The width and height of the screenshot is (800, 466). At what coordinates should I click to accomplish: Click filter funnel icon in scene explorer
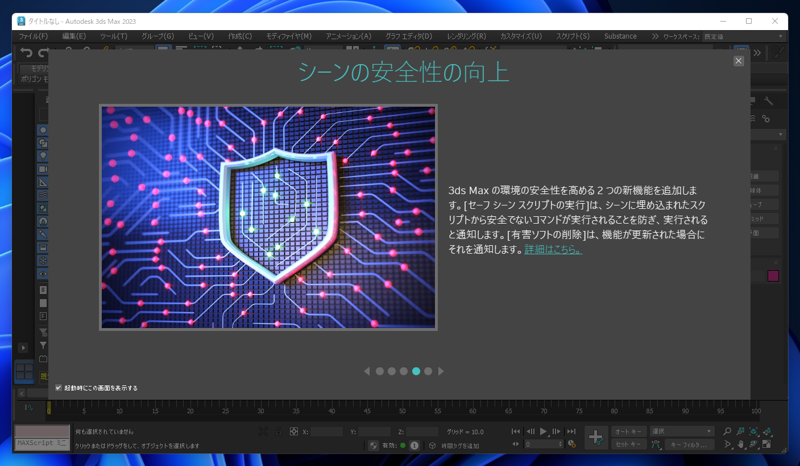click(43, 346)
